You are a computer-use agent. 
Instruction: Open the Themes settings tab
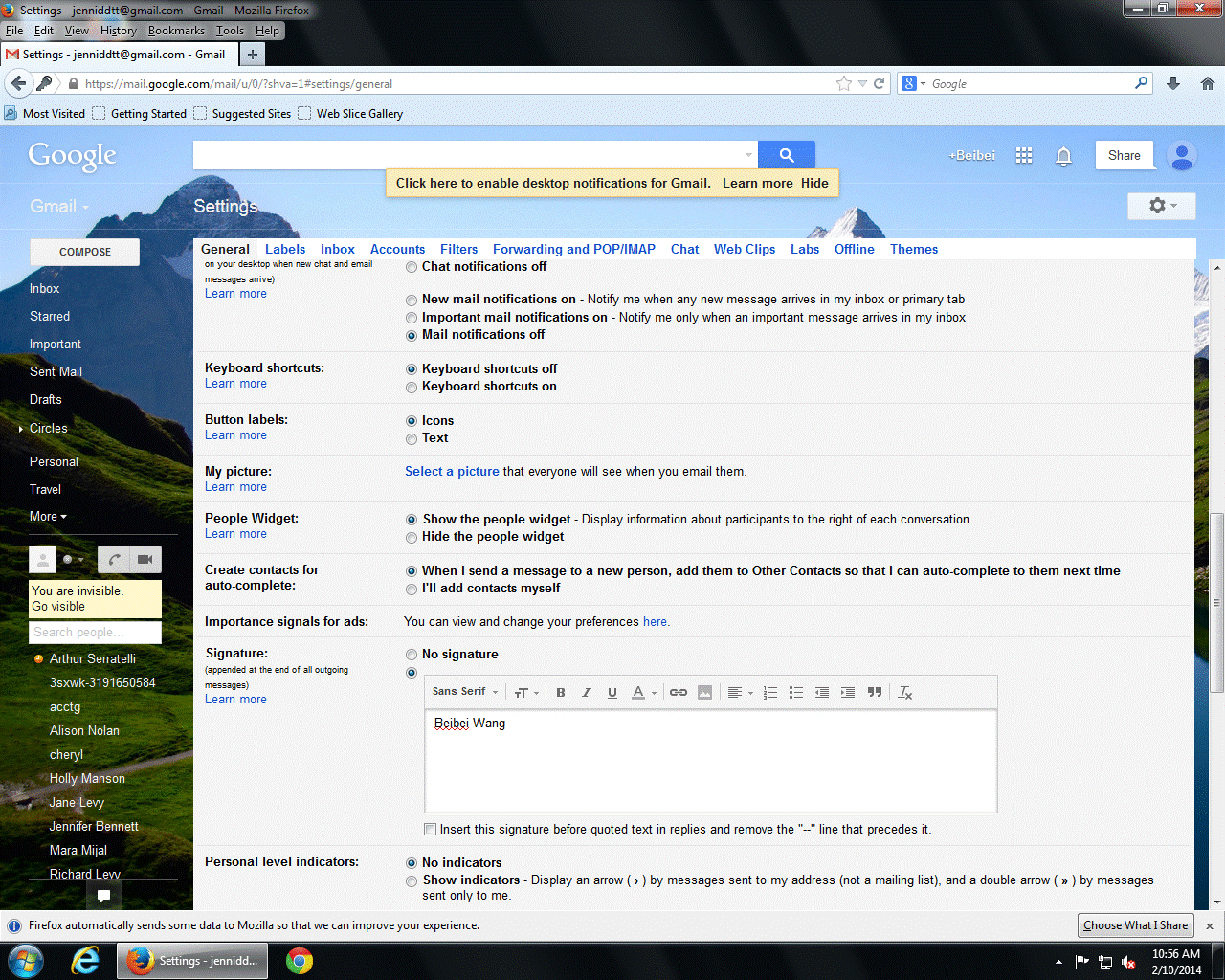pos(914,249)
